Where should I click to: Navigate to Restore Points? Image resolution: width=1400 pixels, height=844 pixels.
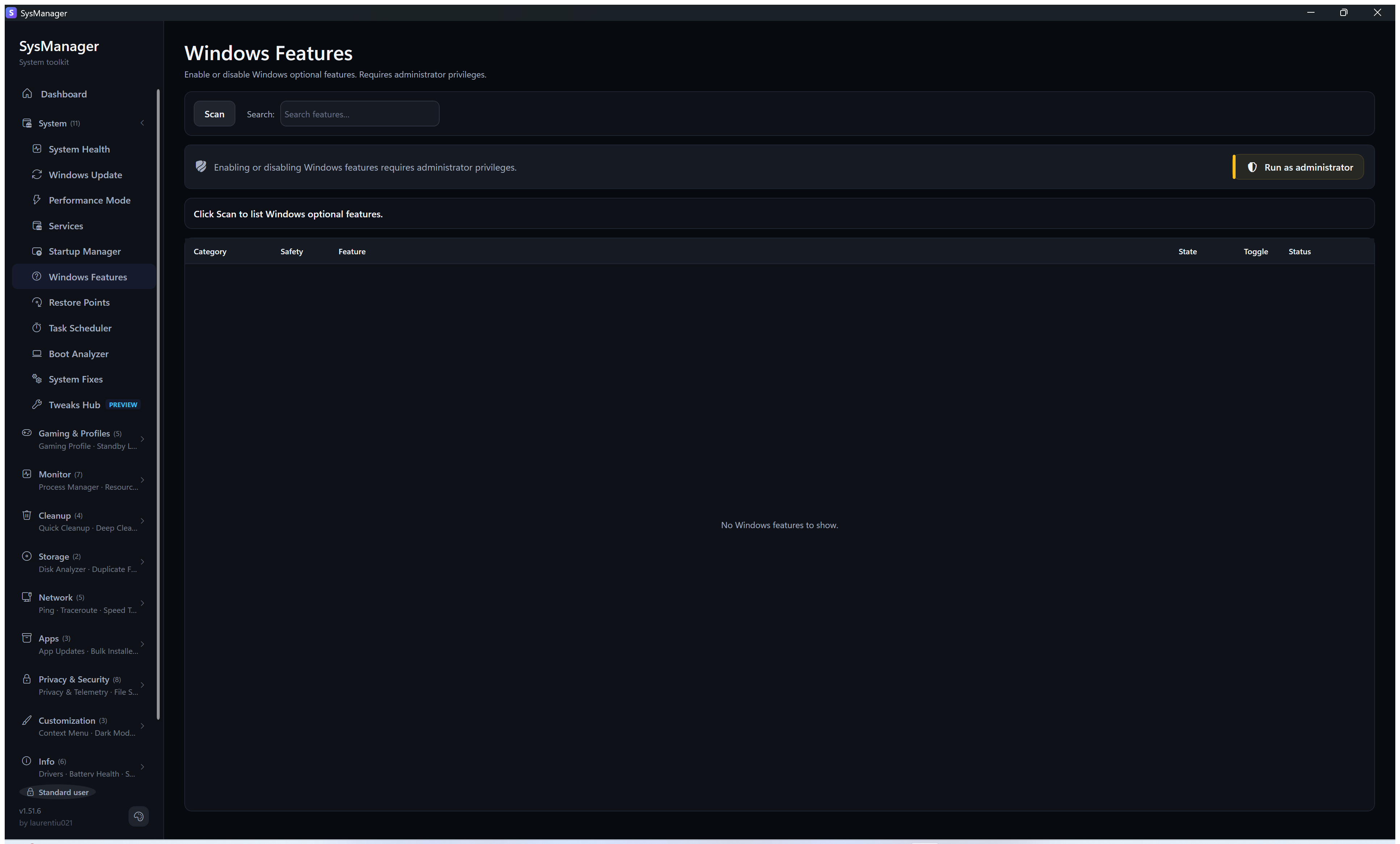pyautogui.click(x=84, y=302)
